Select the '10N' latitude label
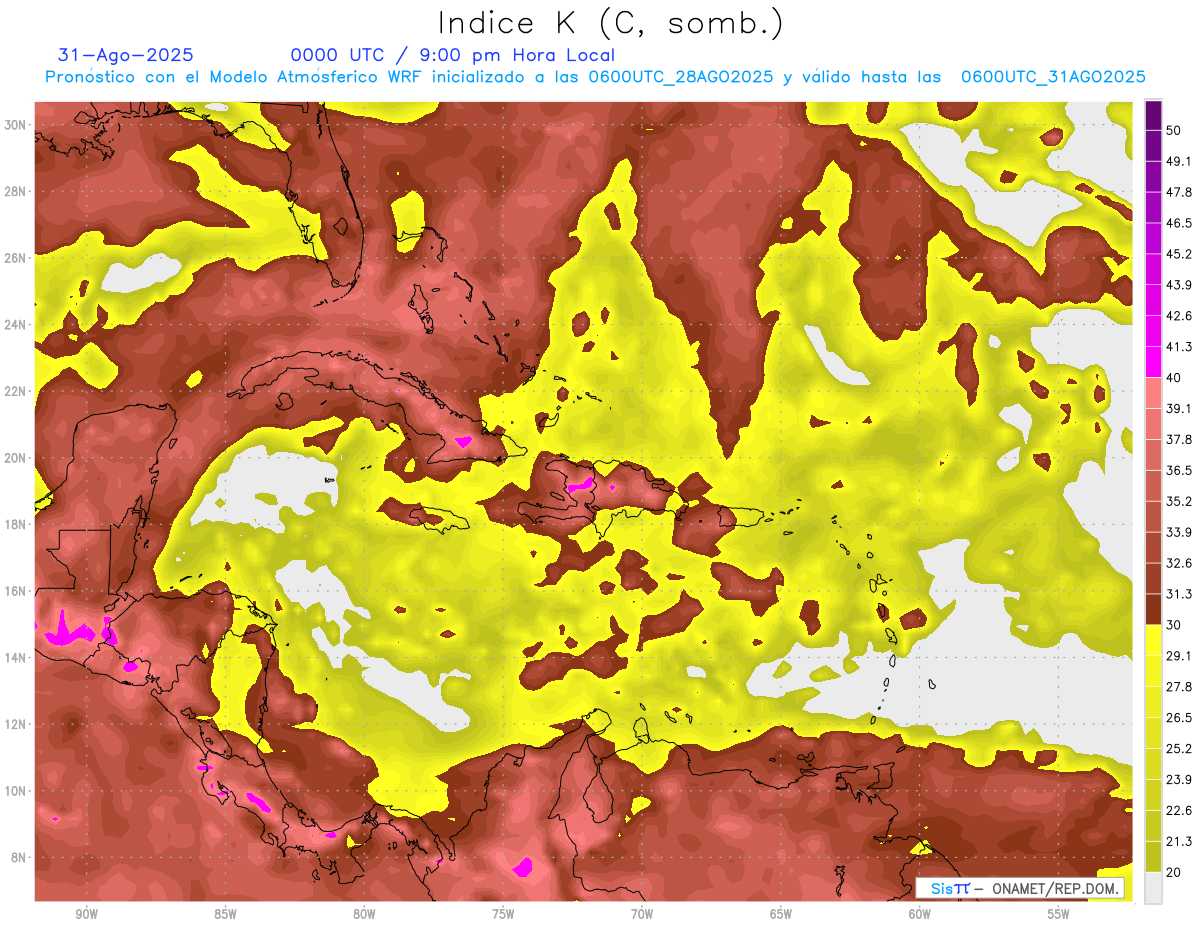The width and height of the screenshot is (1200, 927). [15, 791]
